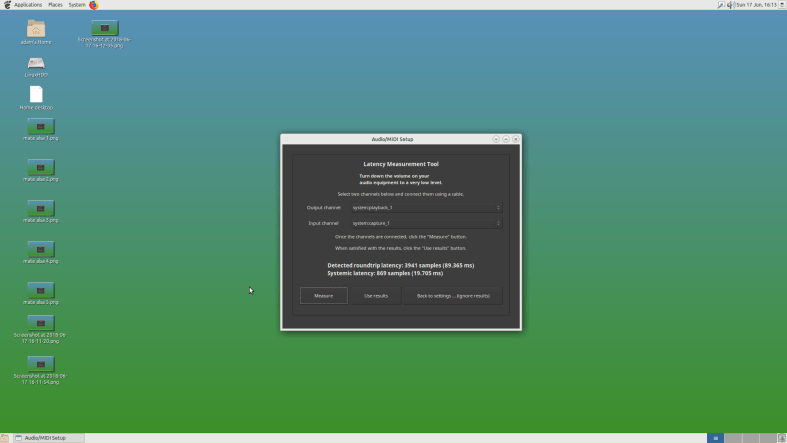This screenshot has height=443, width=787.
Task: Select the Home desktop file icon
Action: click(x=36, y=95)
